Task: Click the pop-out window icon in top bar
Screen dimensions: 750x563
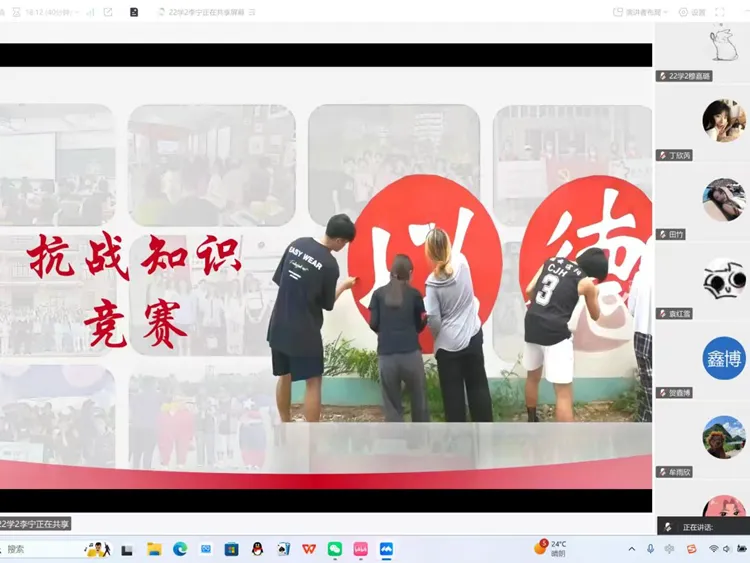Action: coord(108,12)
